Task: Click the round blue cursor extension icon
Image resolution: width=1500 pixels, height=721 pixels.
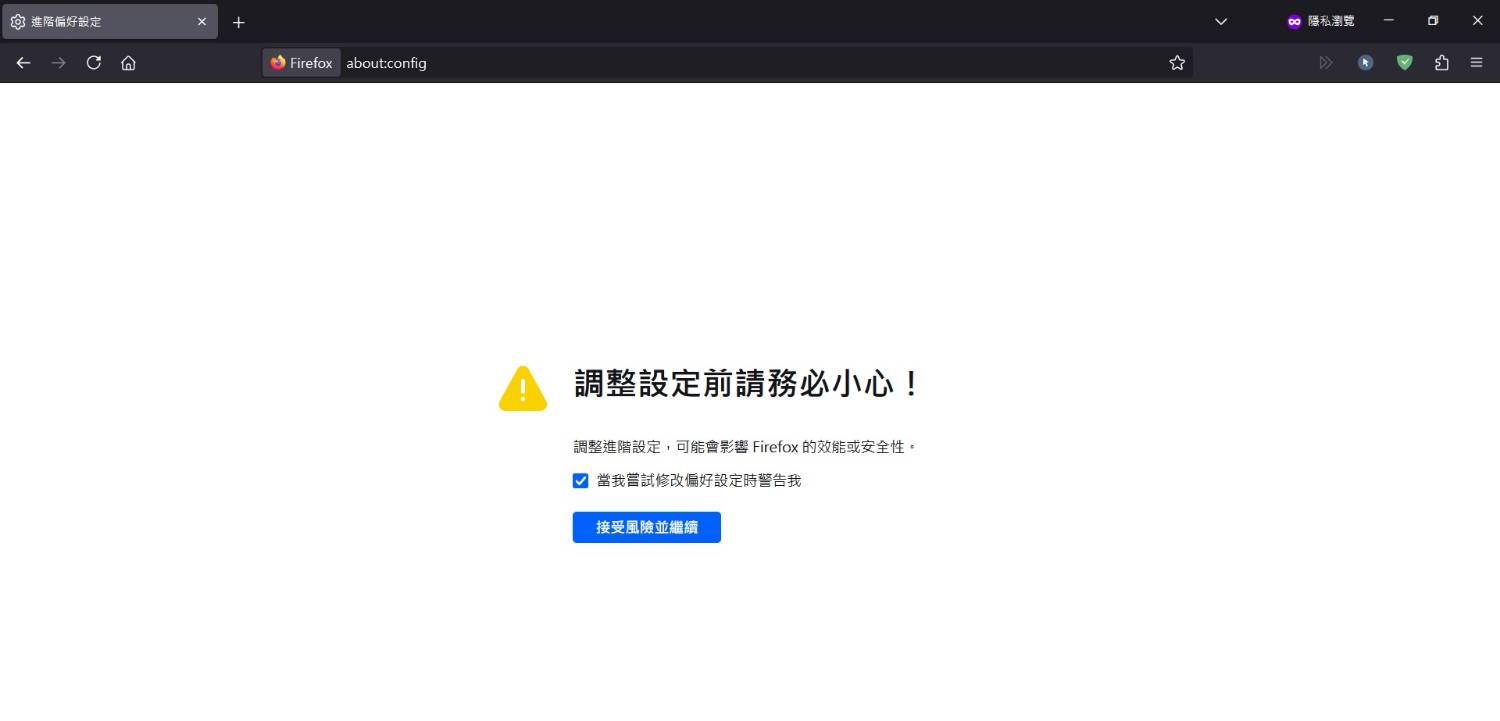Action: point(1366,63)
